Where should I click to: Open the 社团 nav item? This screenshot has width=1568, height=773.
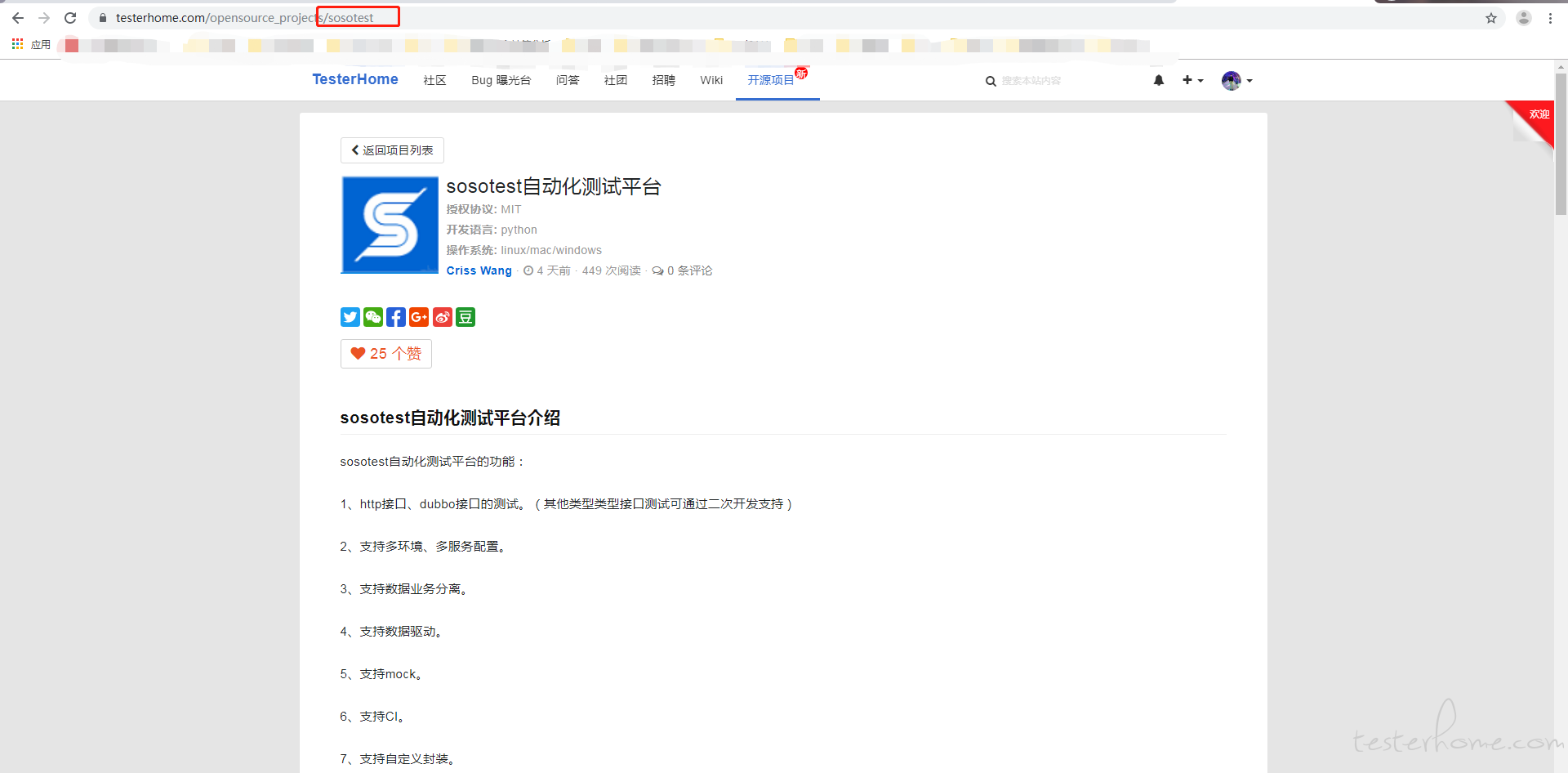coord(616,80)
